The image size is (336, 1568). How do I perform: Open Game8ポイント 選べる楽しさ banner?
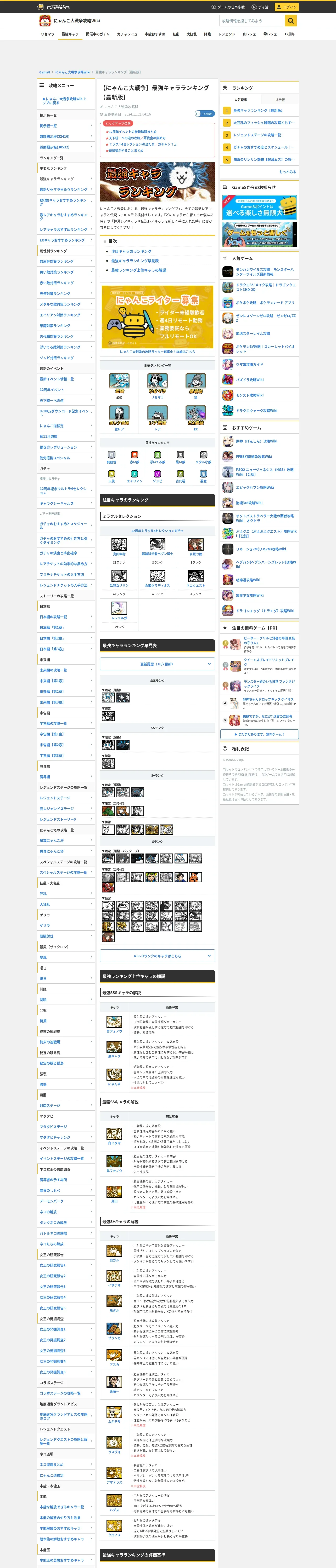pos(260,207)
